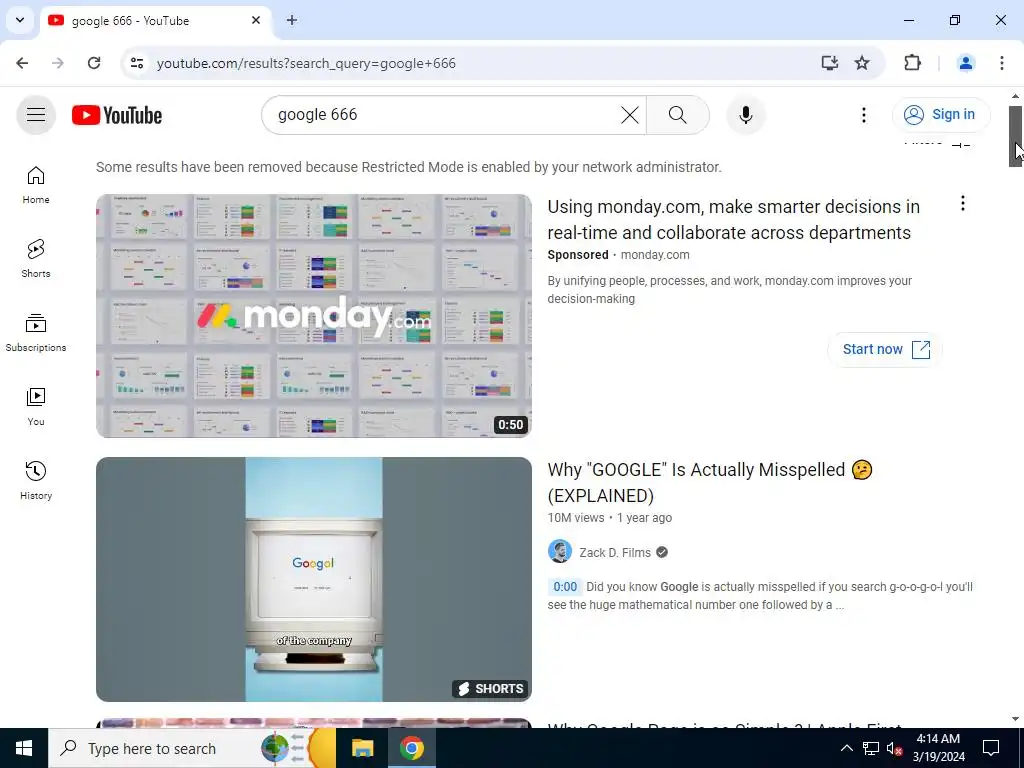Open YouTube settings three-dot menu
This screenshot has height=768, width=1024.
(x=863, y=115)
